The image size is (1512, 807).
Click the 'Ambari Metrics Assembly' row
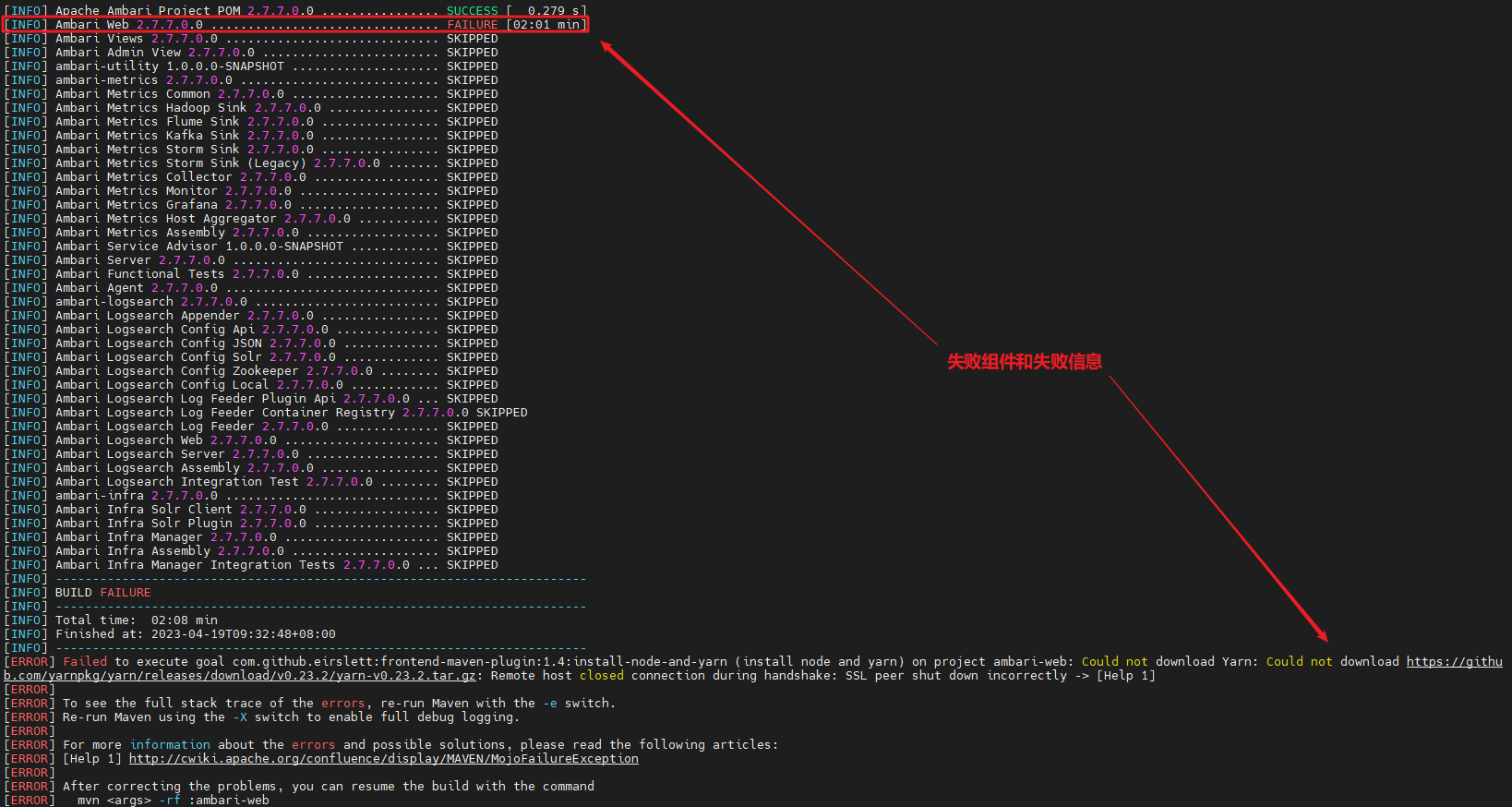[x=251, y=233]
